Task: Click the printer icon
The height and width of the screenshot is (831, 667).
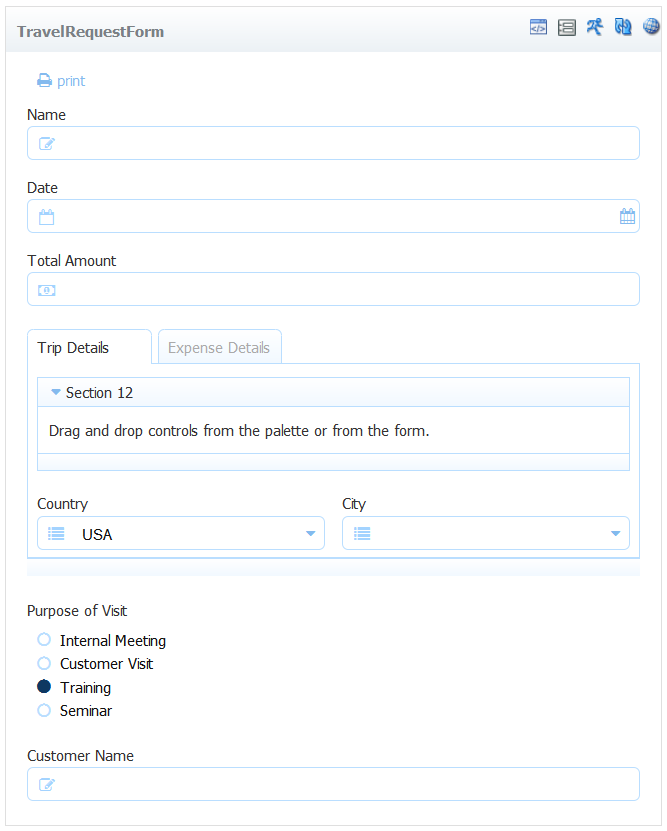Action: point(45,81)
